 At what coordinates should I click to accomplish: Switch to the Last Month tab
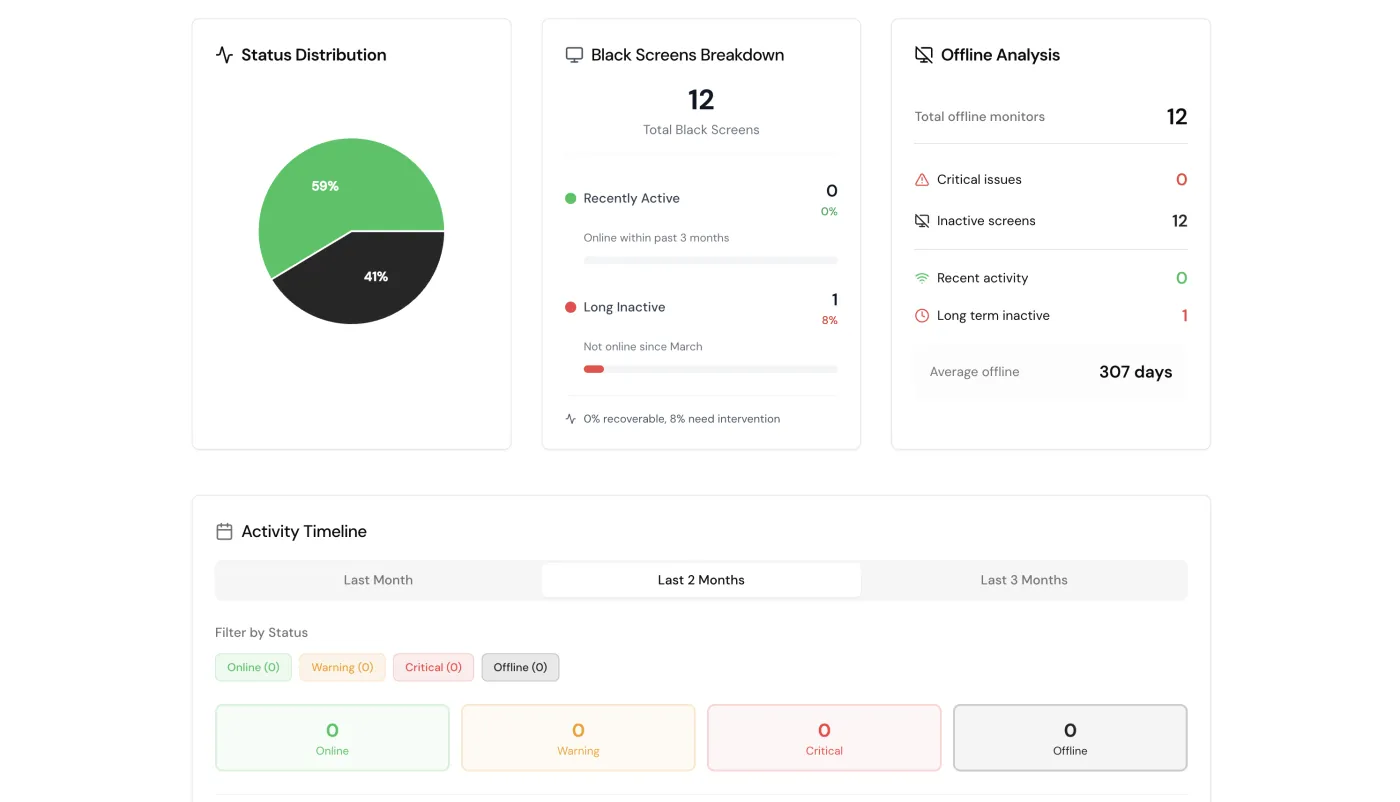[378, 580]
